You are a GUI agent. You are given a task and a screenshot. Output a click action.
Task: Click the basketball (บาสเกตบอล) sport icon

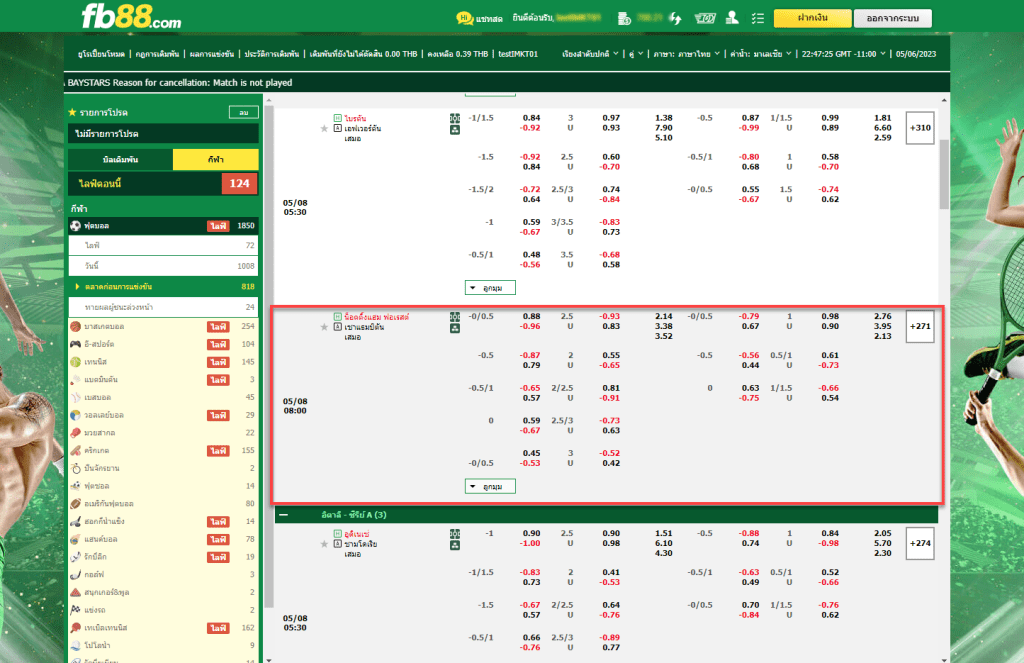point(75,326)
